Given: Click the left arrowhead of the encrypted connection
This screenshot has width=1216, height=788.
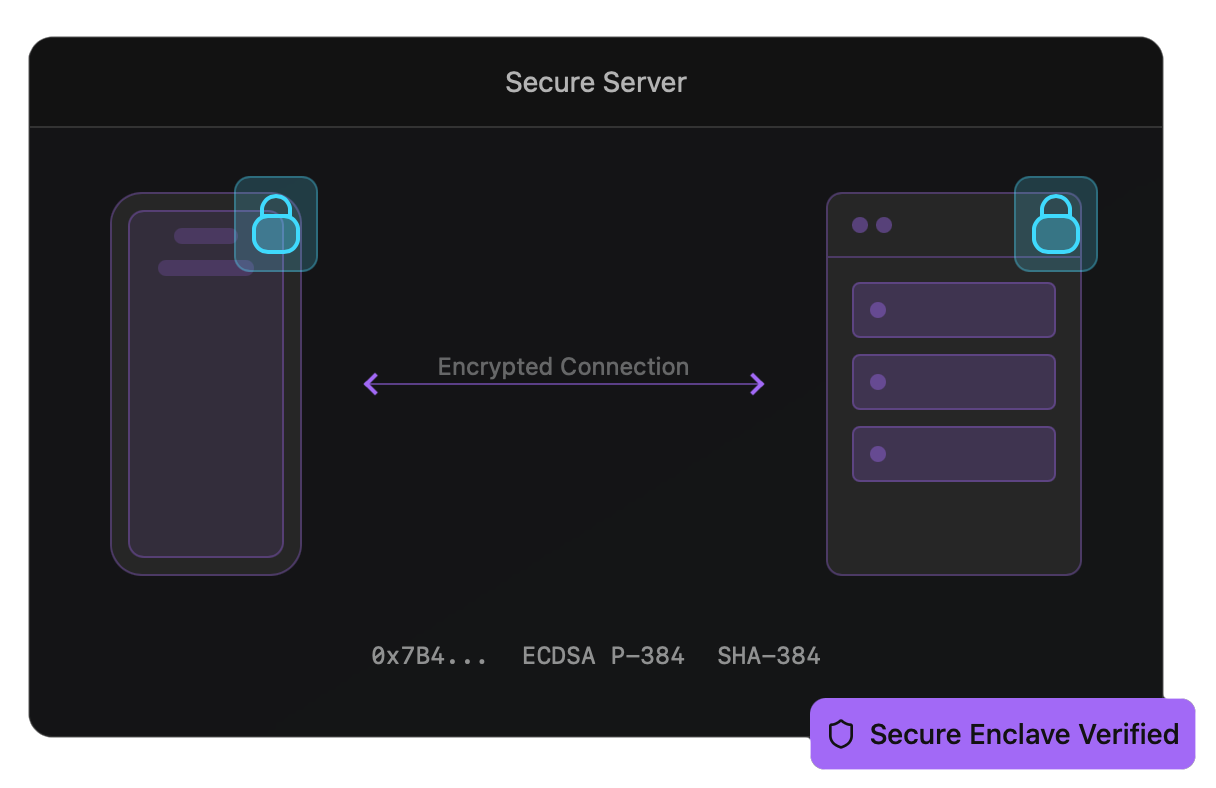Looking at the screenshot, I should pos(371,384).
